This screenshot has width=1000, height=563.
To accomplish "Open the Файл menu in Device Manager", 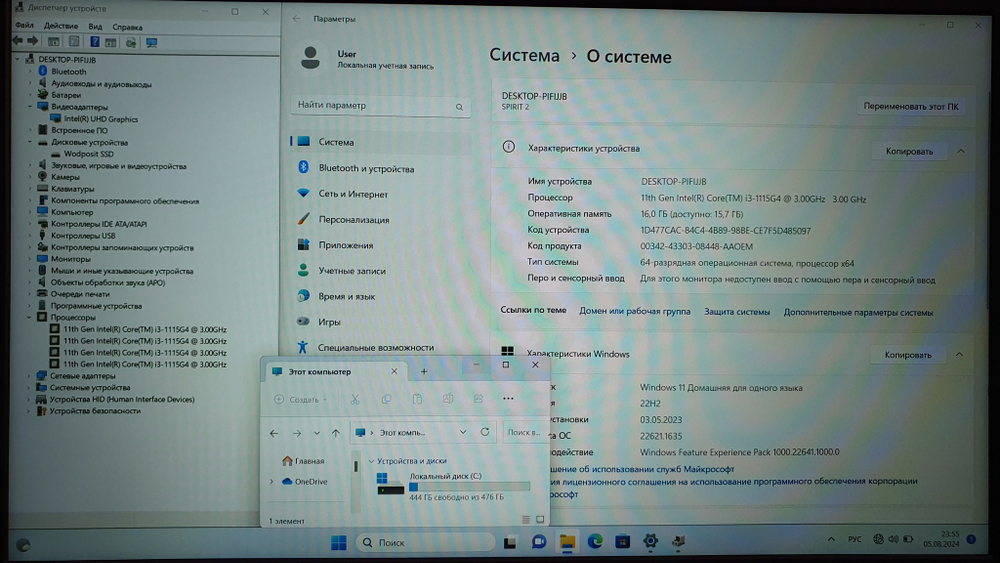I will [x=24, y=26].
